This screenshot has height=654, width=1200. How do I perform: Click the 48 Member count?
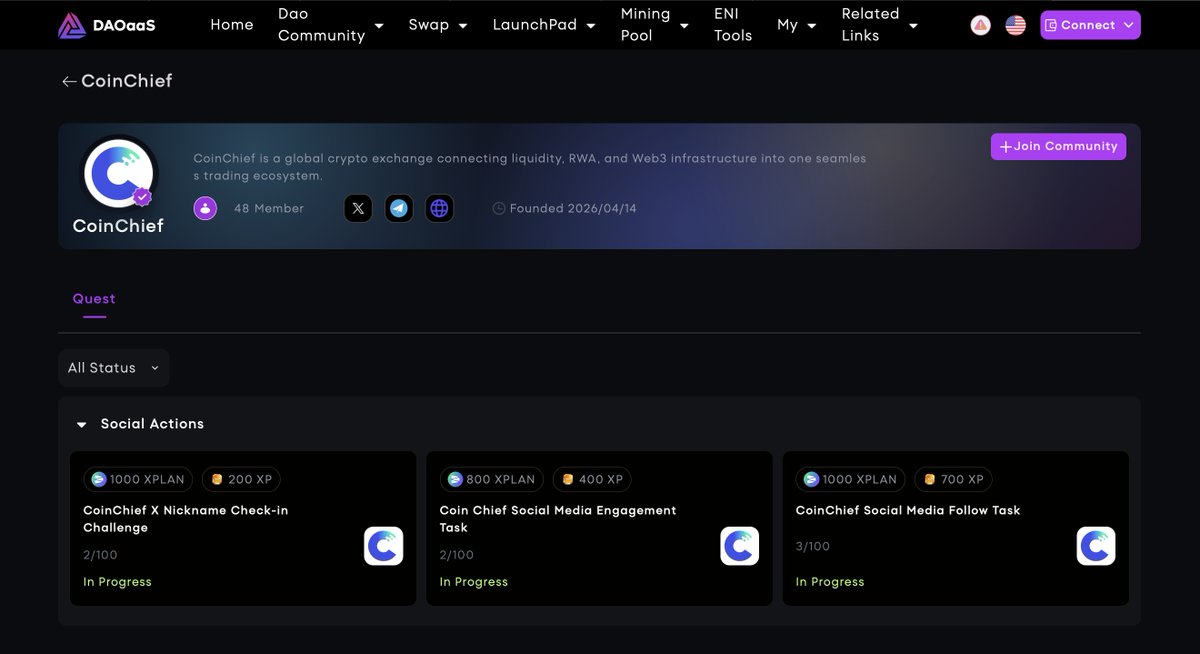pos(269,208)
